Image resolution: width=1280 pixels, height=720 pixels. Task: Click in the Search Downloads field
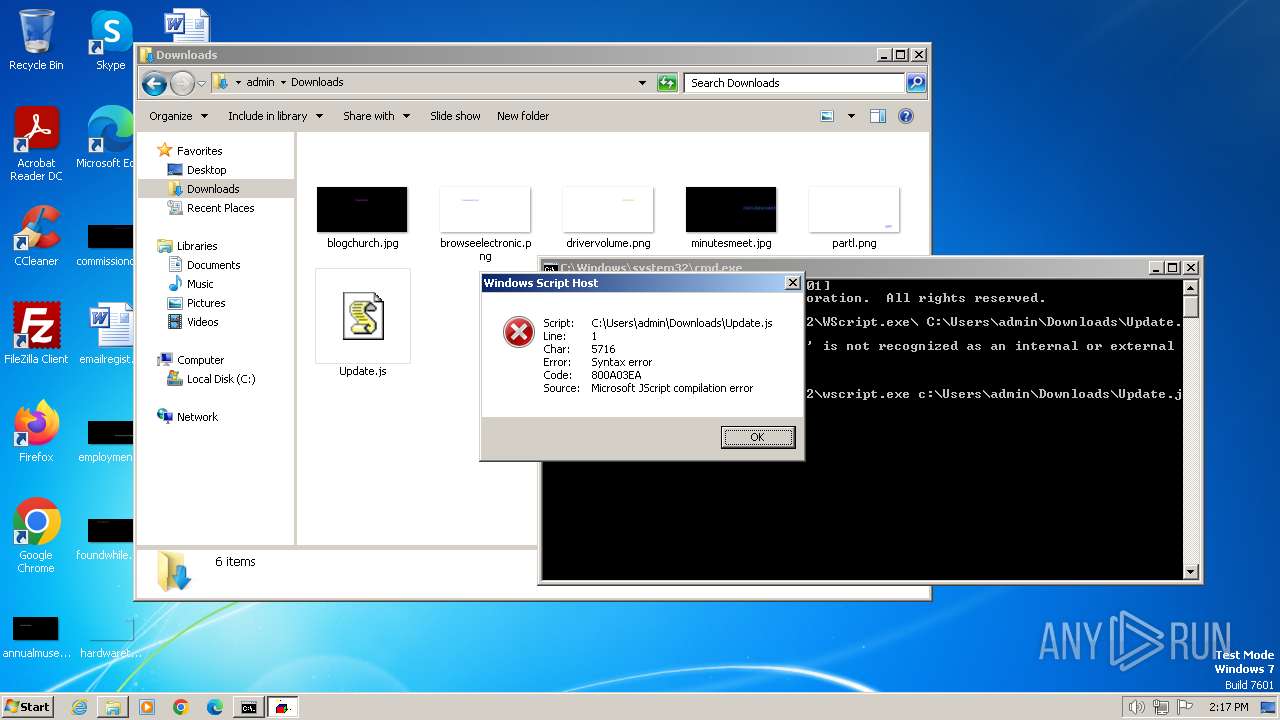click(795, 83)
